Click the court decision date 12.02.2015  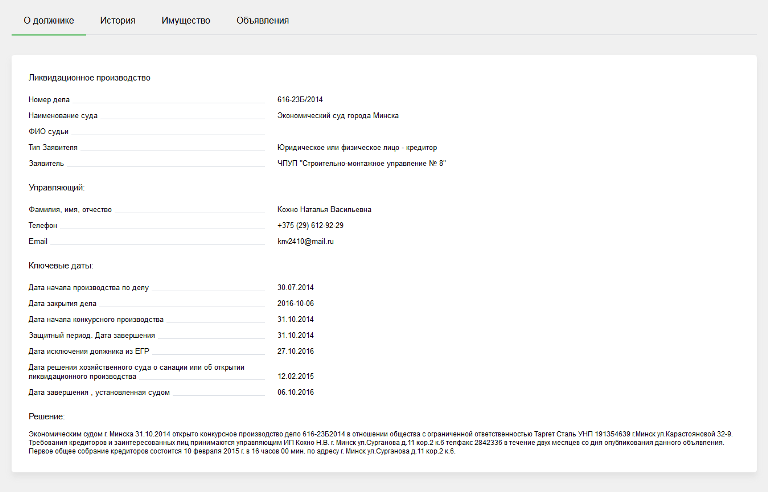[296, 377]
